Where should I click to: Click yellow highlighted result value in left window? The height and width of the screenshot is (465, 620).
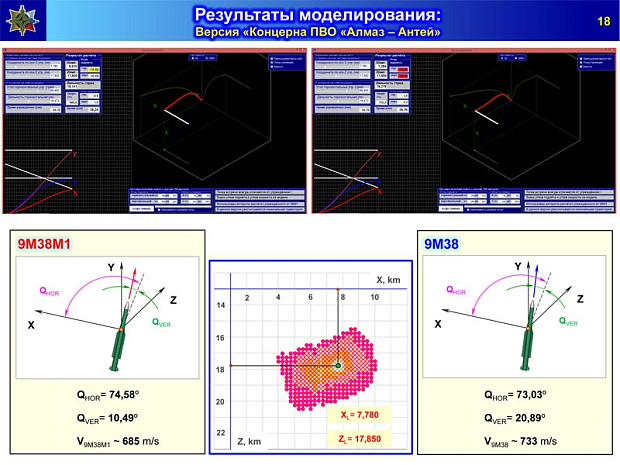click(x=93, y=70)
